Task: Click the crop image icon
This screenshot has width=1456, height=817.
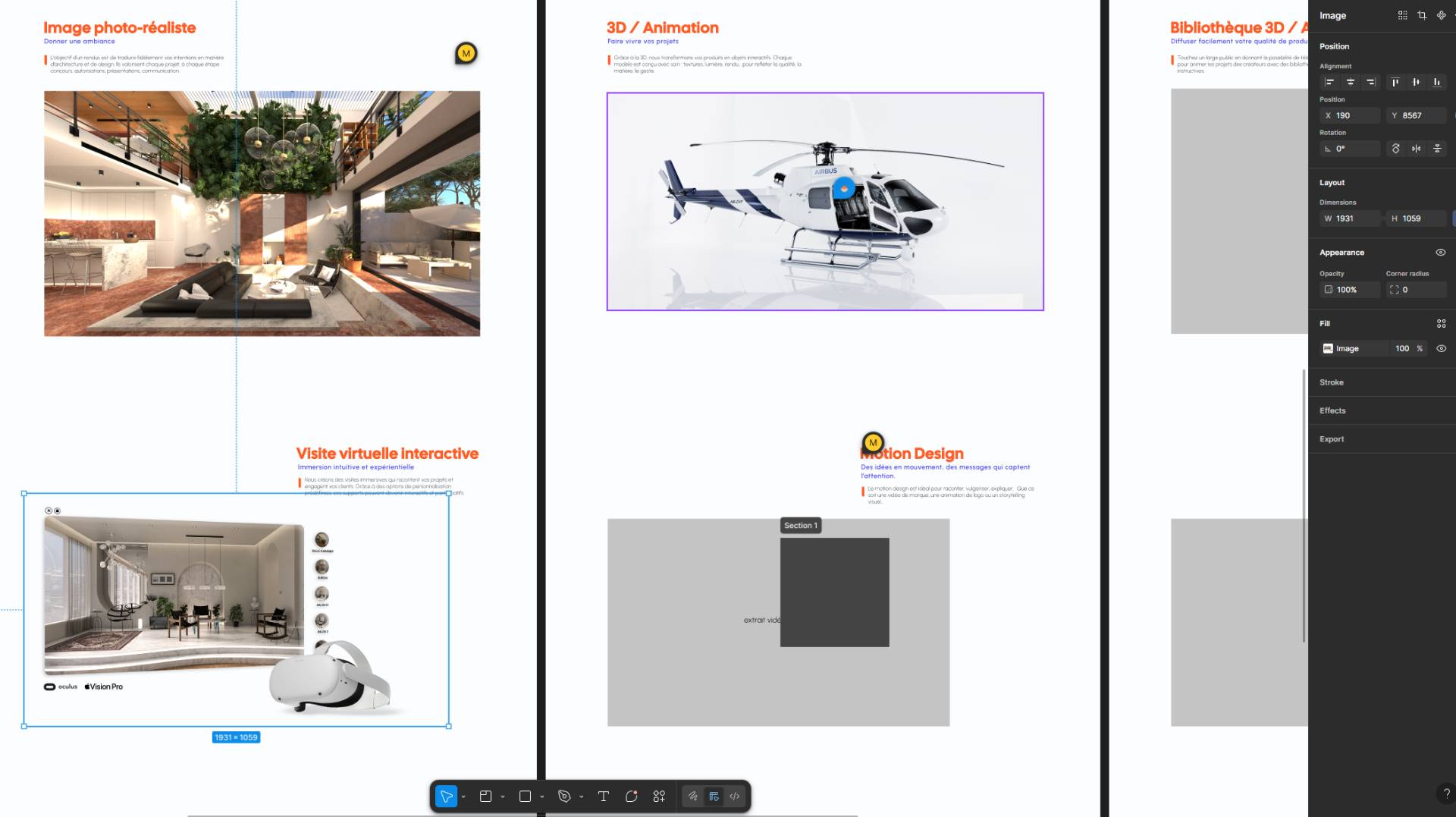Action: click(1422, 15)
